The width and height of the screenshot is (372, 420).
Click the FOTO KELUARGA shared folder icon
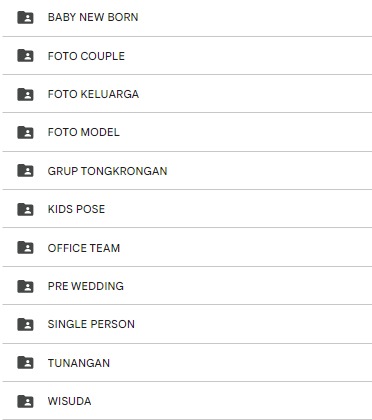(x=25, y=94)
